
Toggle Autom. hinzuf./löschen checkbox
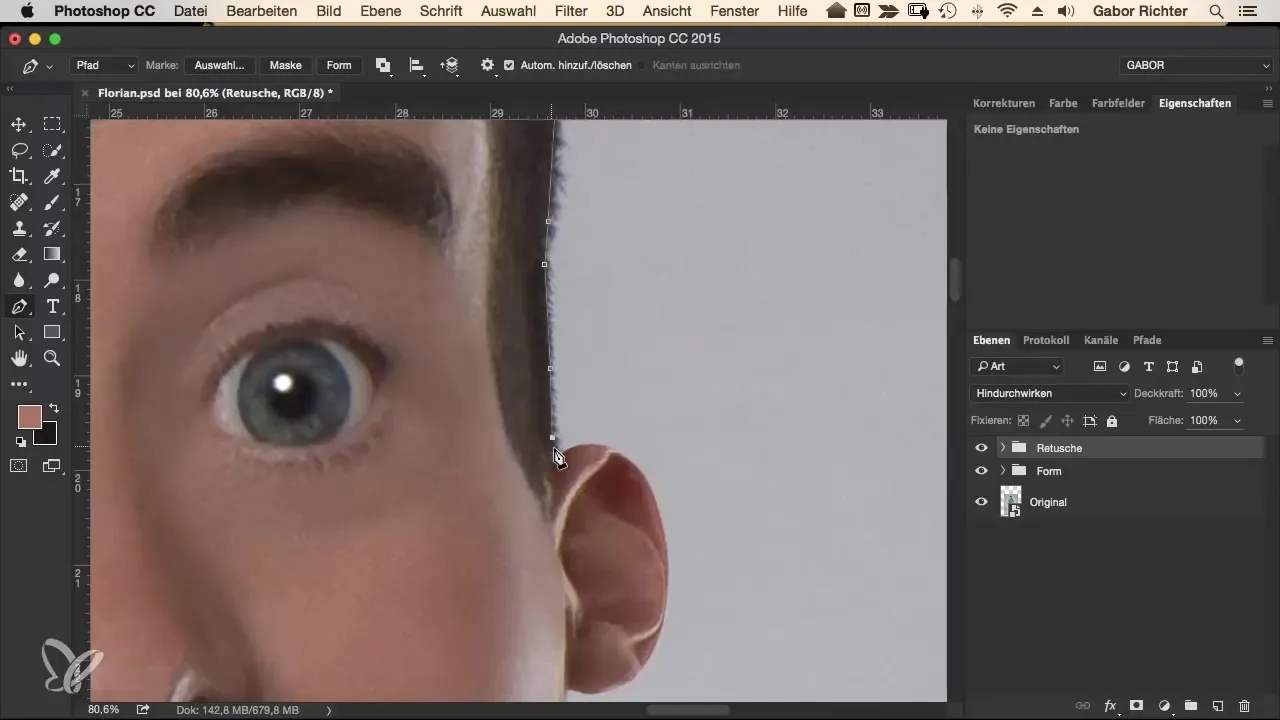(509, 65)
